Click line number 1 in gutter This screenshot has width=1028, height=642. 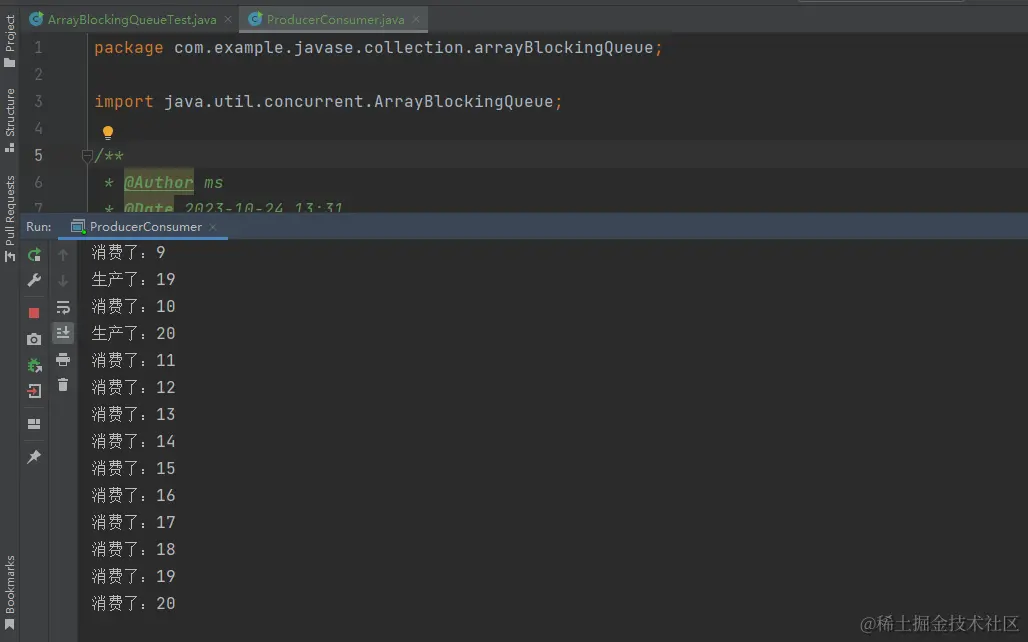pyautogui.click(x=38, y=47)
